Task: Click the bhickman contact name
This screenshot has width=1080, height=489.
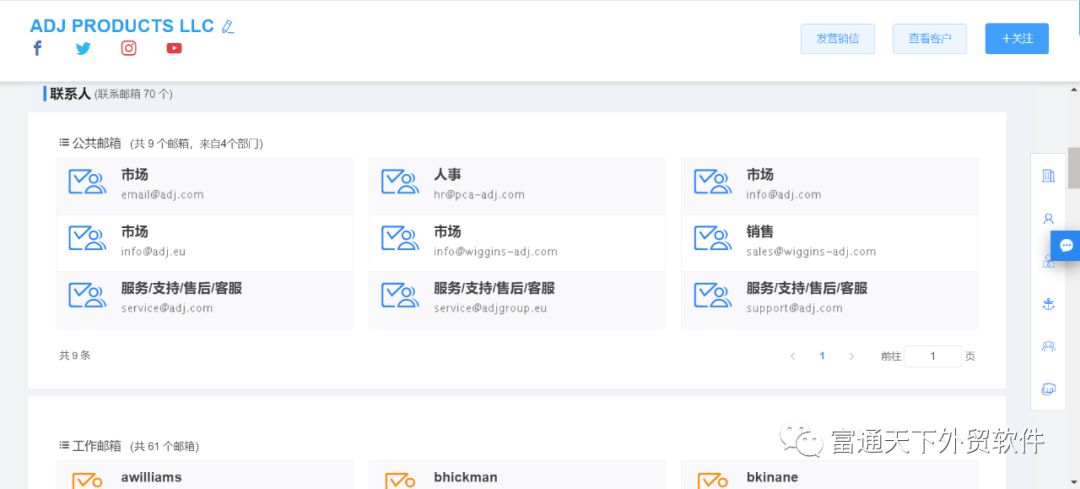Action: [x=466, y=477]
